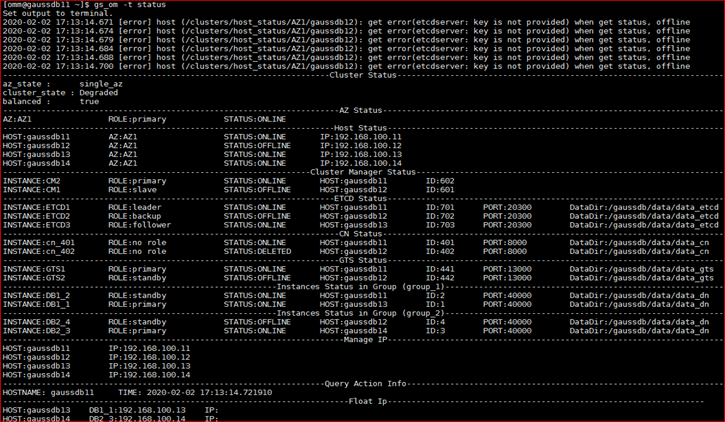Click 'ROLE:backup' for ETCD2
Viewport: 725px width, 422px height.
click(135, 216)
